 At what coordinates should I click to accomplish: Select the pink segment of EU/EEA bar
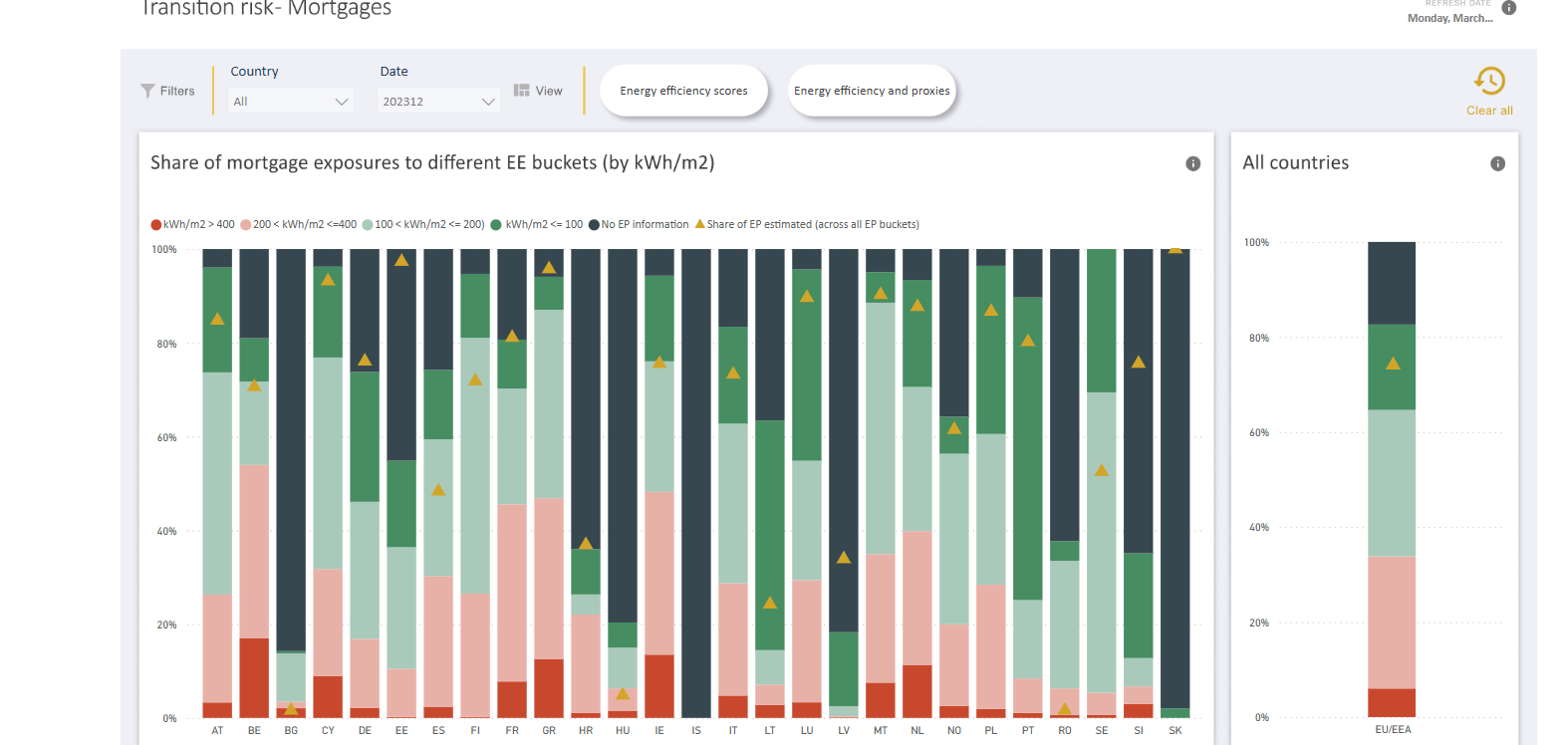(x=1392, y=622)
